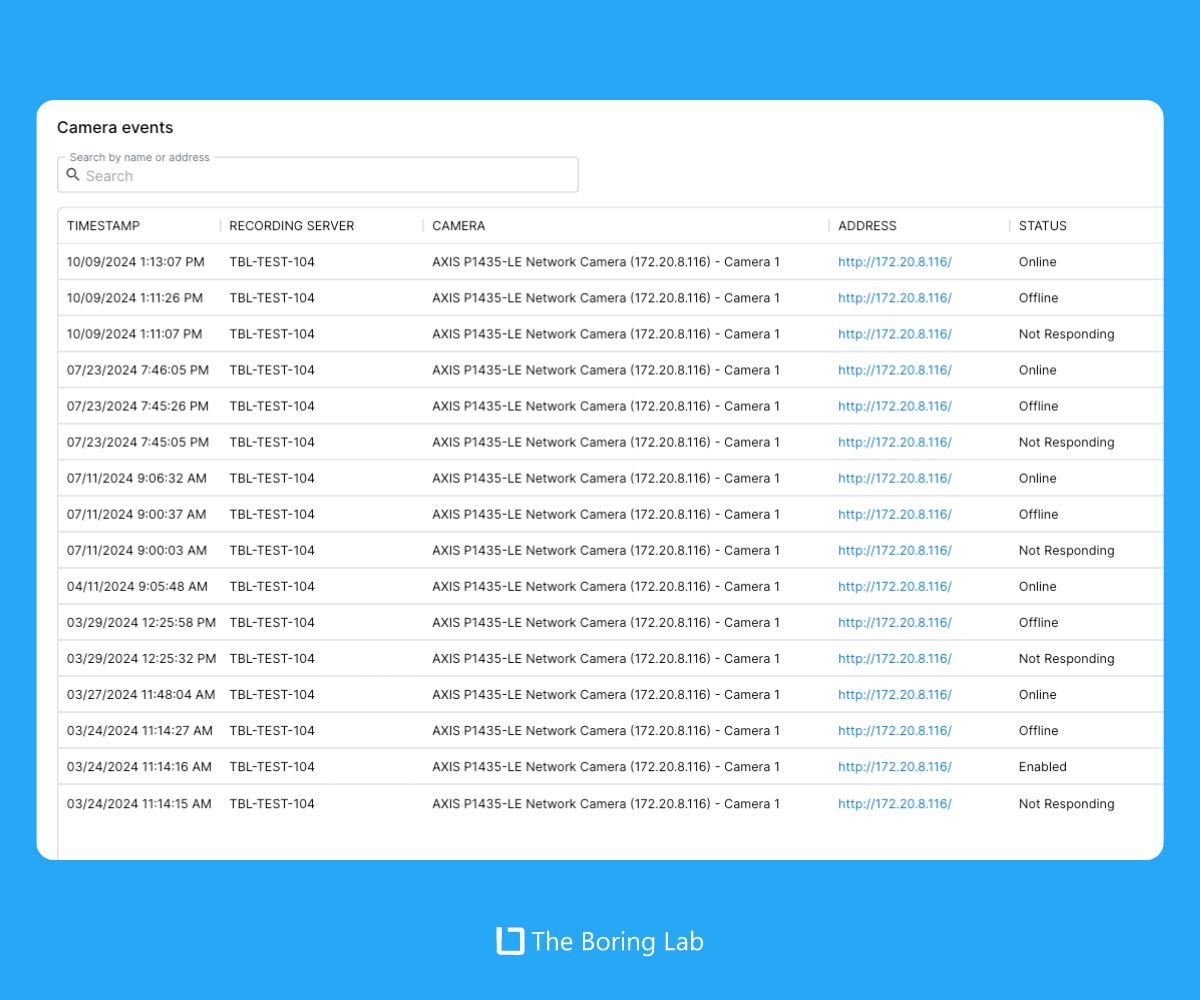This screenshot has width=1200, height=1000.
Task: Select timestamp 03/24/2024 11:14:16 AM
Action: coord(140,767)
